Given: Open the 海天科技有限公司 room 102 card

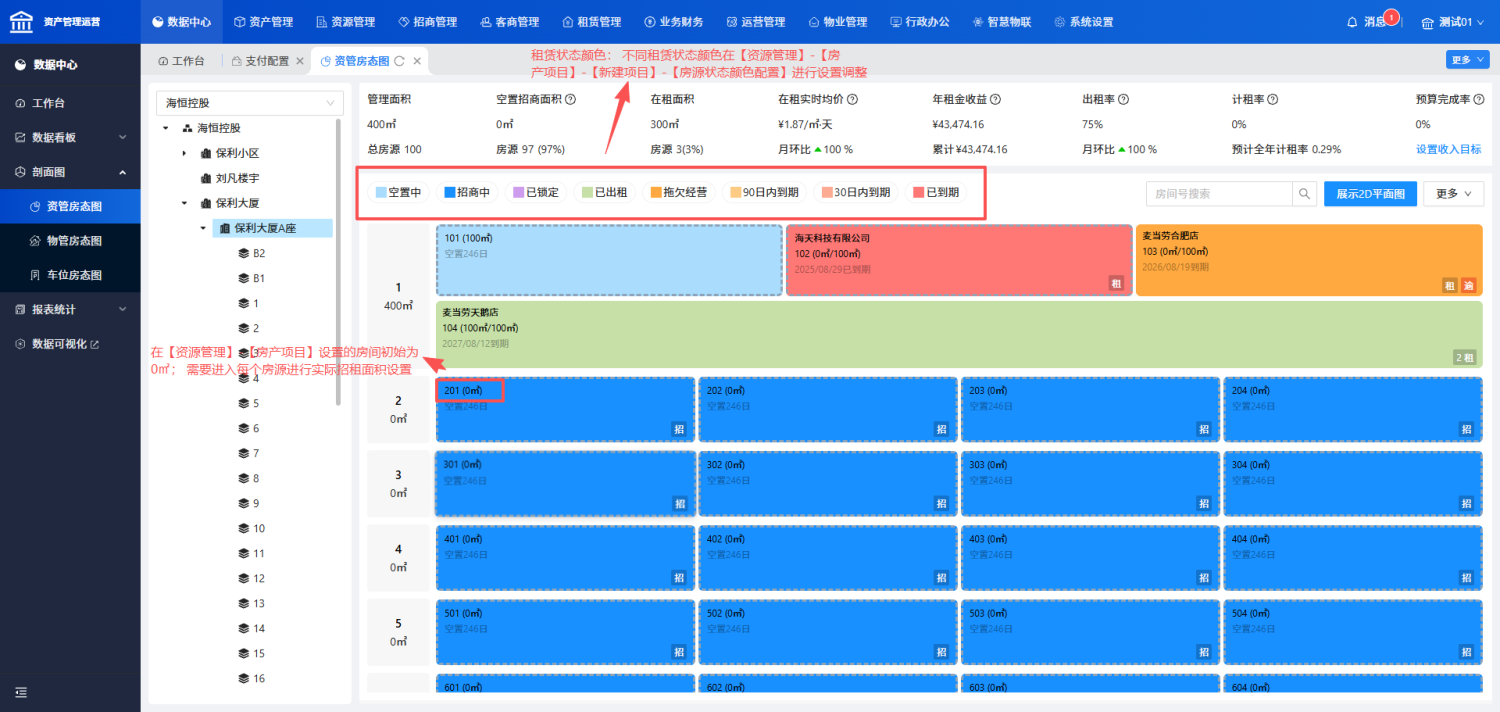Looking at the screenshot, I should coord(957,260).
